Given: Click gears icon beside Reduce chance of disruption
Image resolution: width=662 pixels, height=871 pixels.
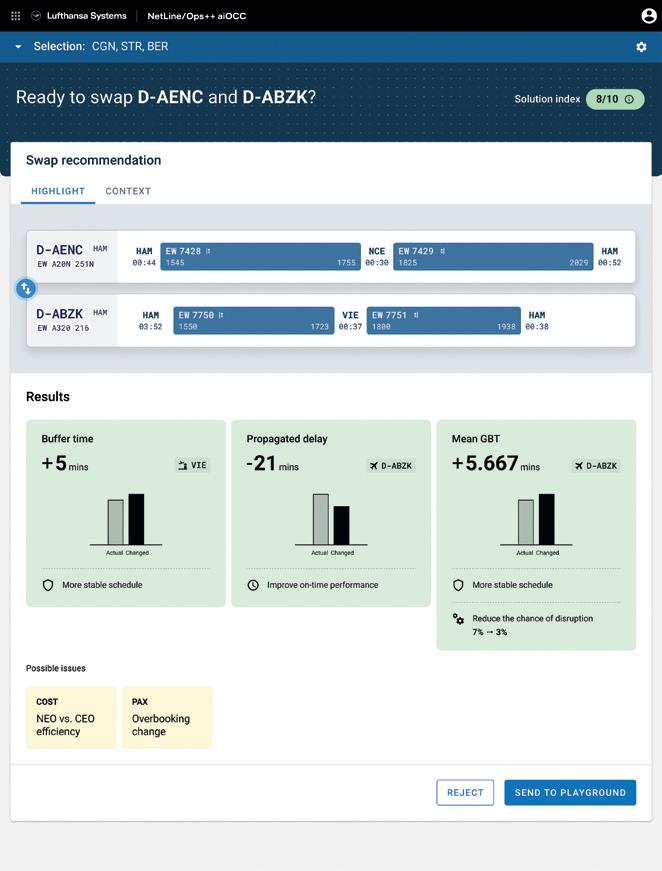Looking at the screenshot, I should (x=458, y=619).
